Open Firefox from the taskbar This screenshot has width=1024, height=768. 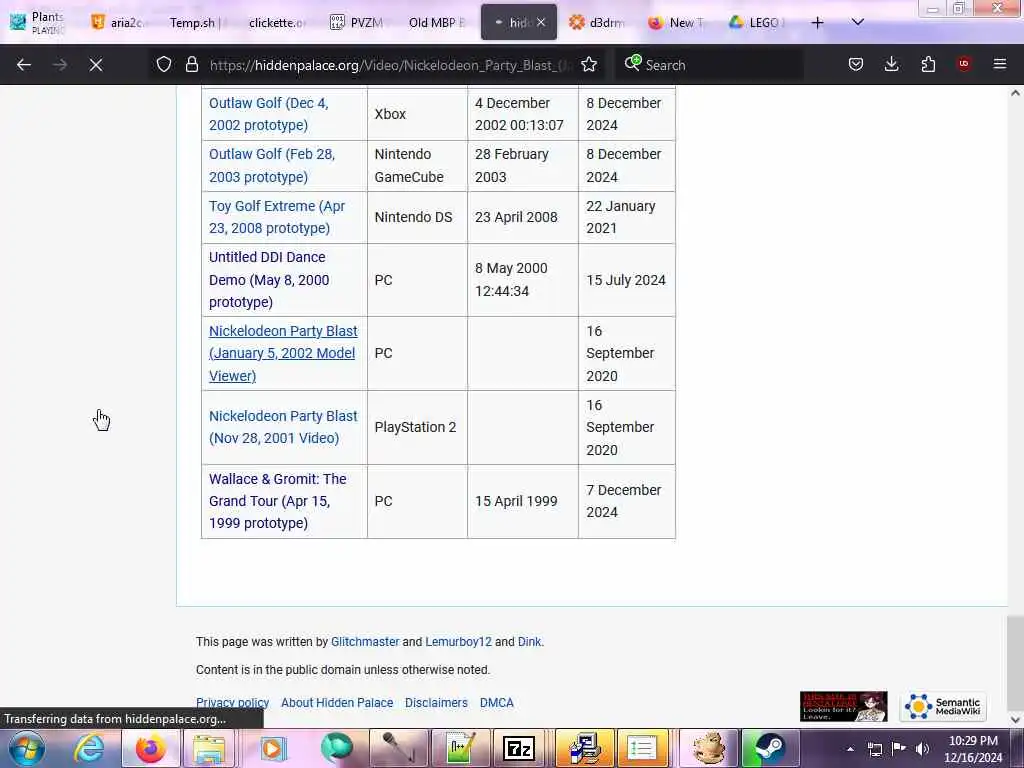coord(150,748)
